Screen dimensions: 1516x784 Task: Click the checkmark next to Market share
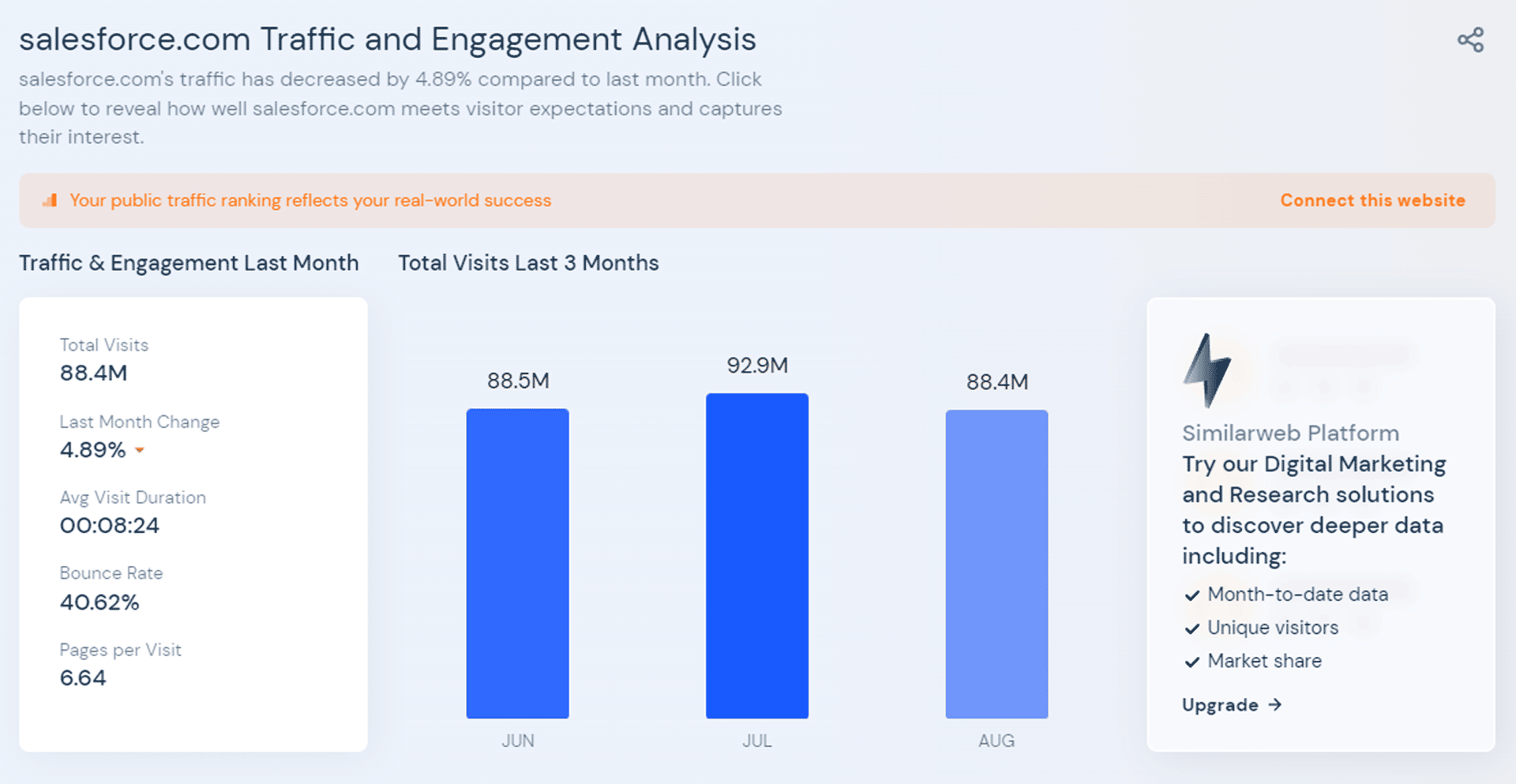pos(1192,662)
